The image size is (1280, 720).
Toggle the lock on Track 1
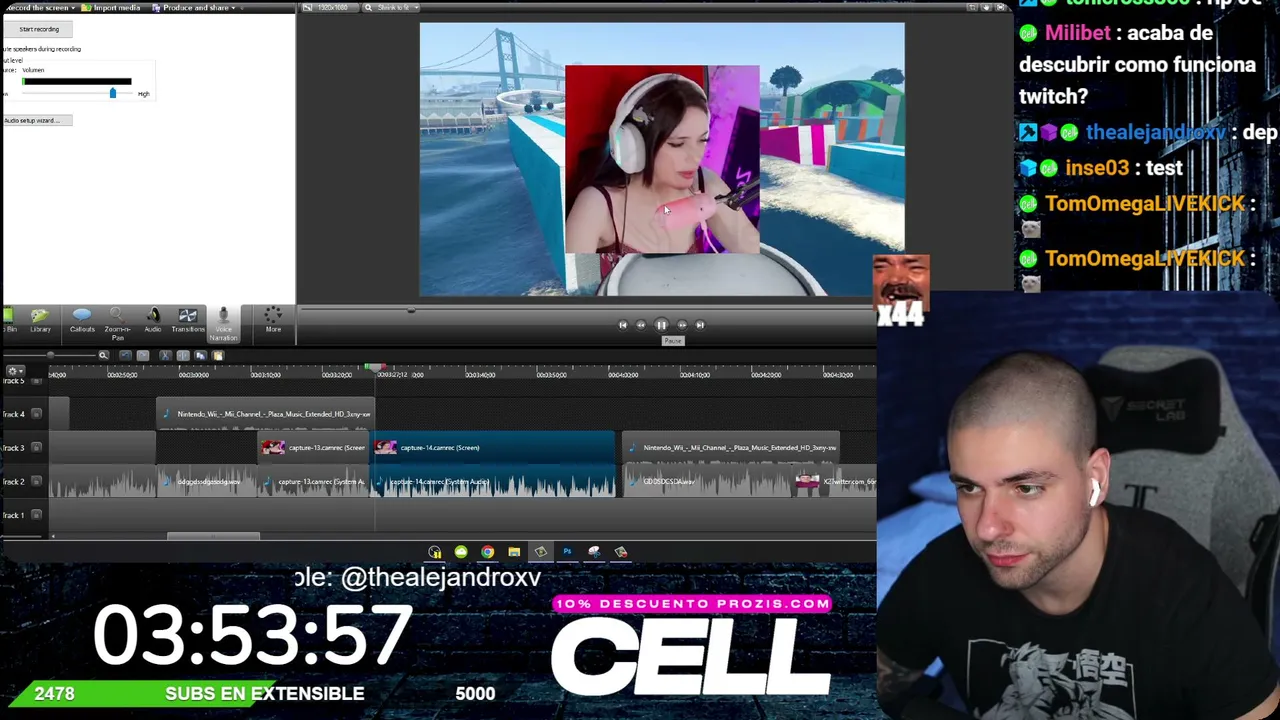click(x=37, y=515)
